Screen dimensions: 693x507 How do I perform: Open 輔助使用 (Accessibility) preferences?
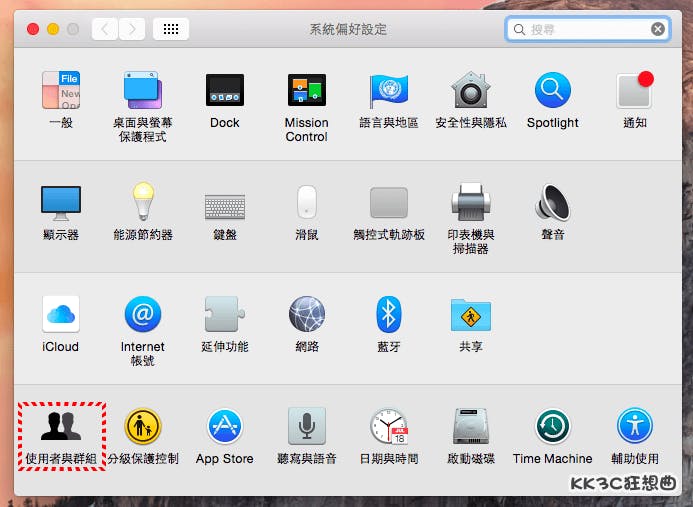point(635,426)
